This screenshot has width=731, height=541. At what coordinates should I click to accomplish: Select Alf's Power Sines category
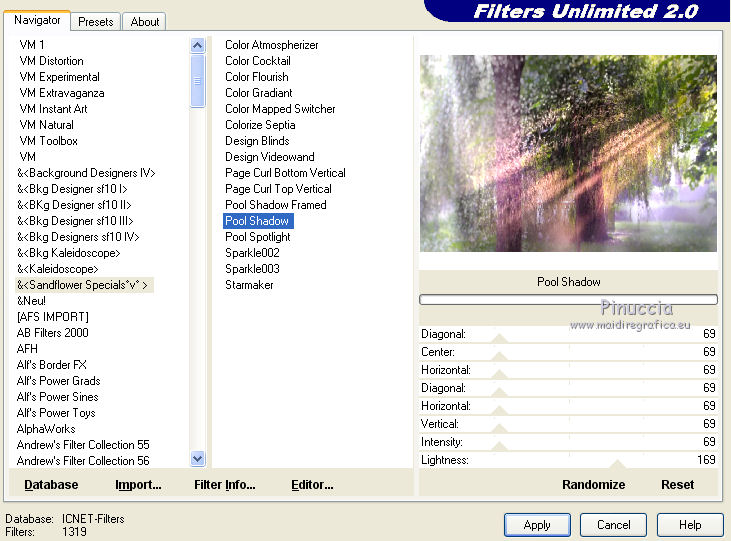58,397
